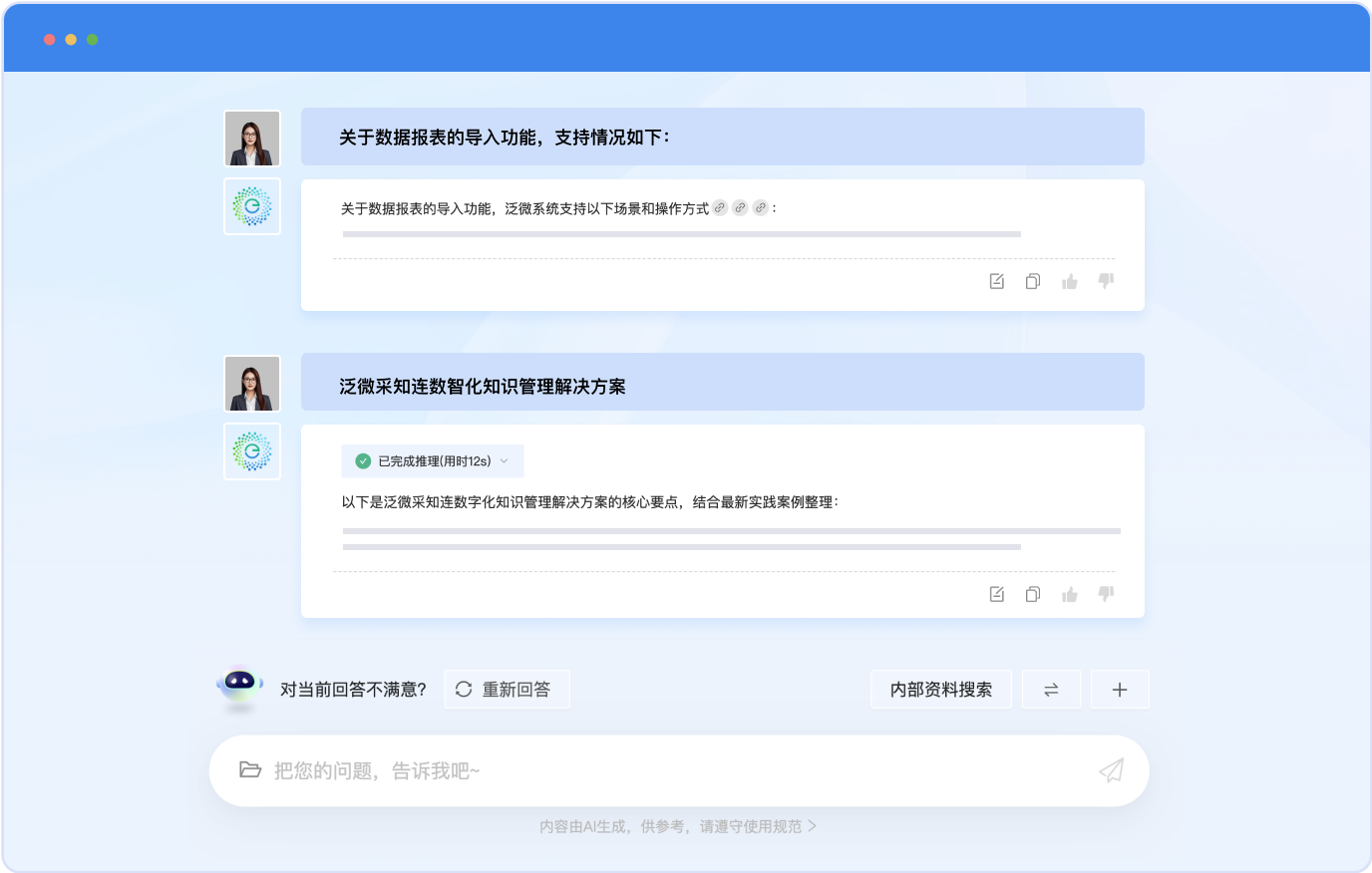Click the AI logo avatar beside the 数据报表 answer
This screenshot has width=1372, height=873.
coord(252,206)
